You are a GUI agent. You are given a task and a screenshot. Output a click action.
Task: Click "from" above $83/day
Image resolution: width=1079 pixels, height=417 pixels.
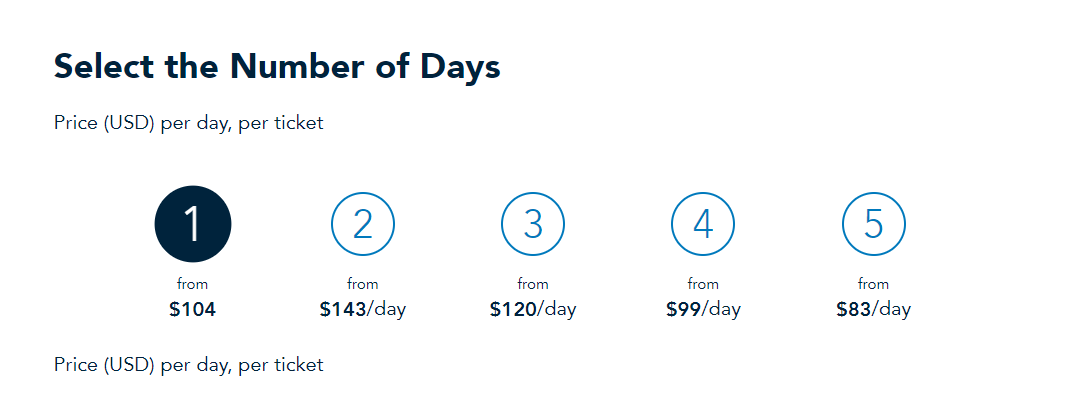(x=873, y=284)
